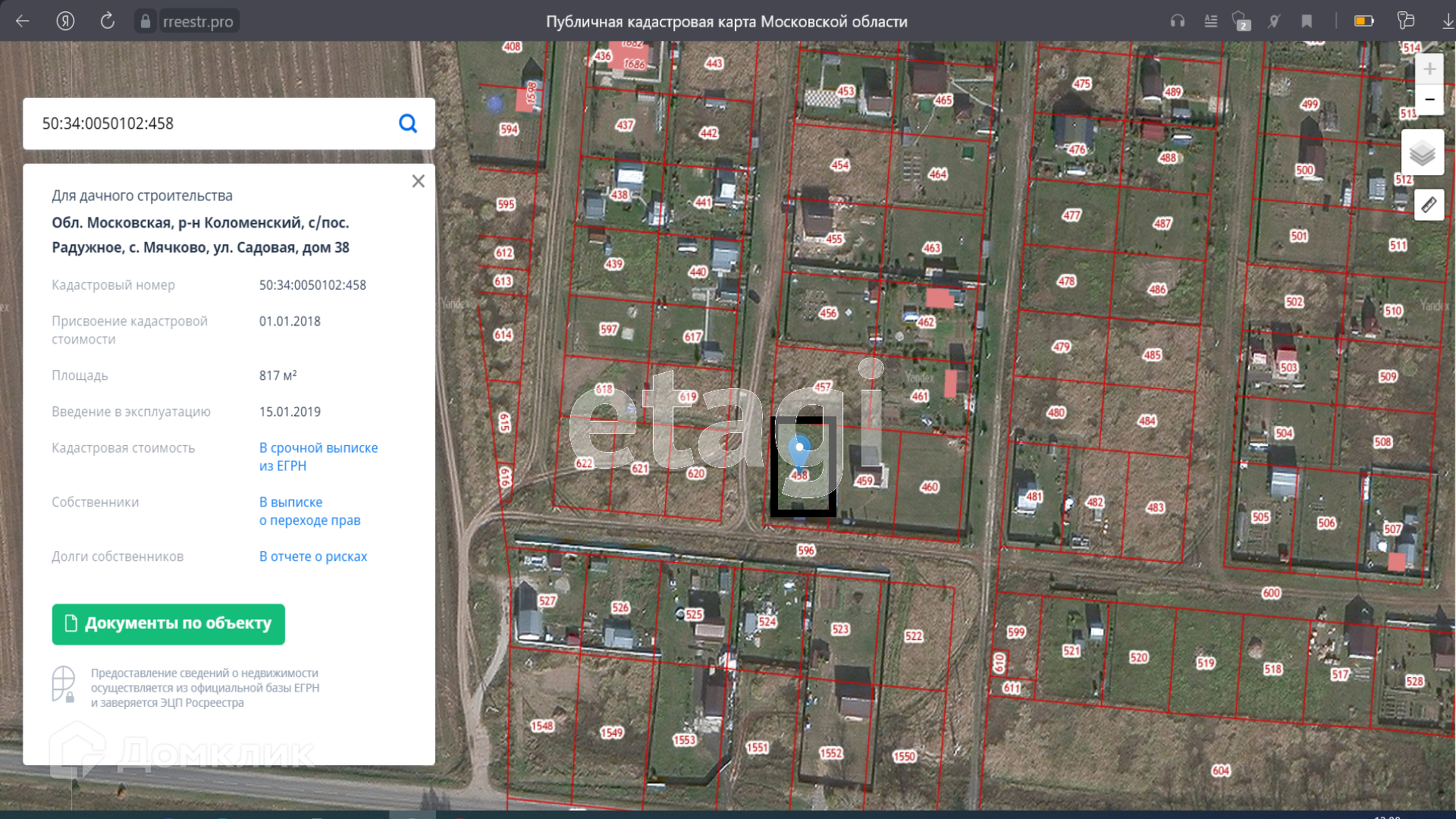This screenshot has width=1456, height=819.
Task: Zoom out the map with minus
Action: pos(1429,100)
